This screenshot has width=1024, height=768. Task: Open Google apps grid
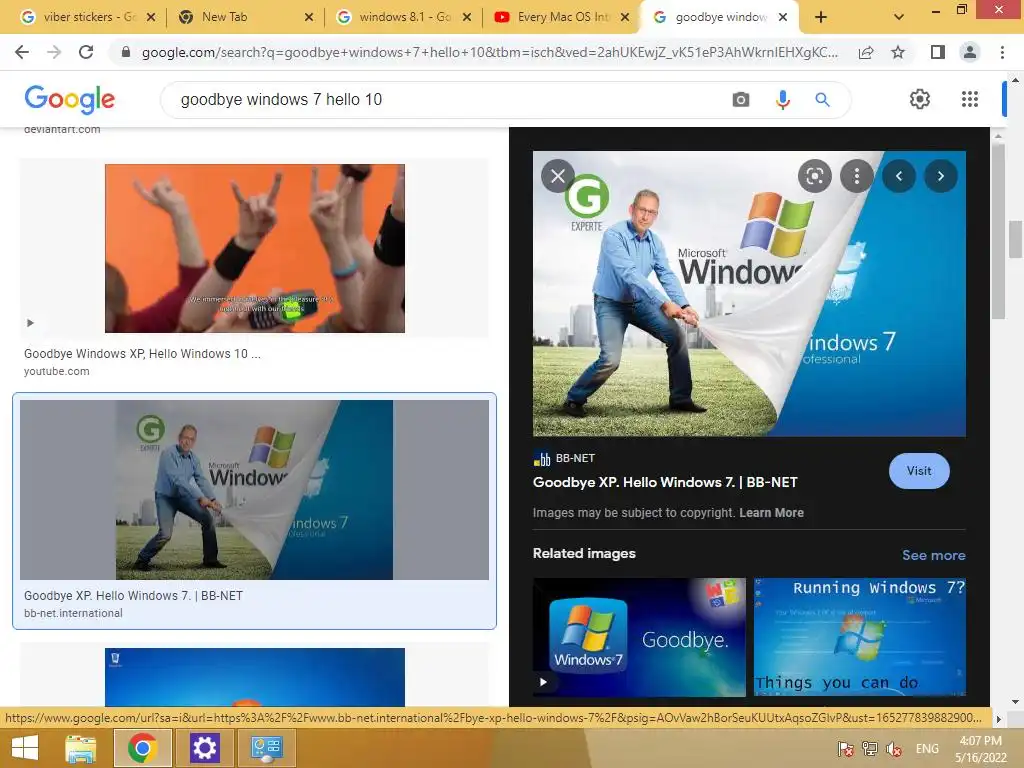tap(970, 99)
